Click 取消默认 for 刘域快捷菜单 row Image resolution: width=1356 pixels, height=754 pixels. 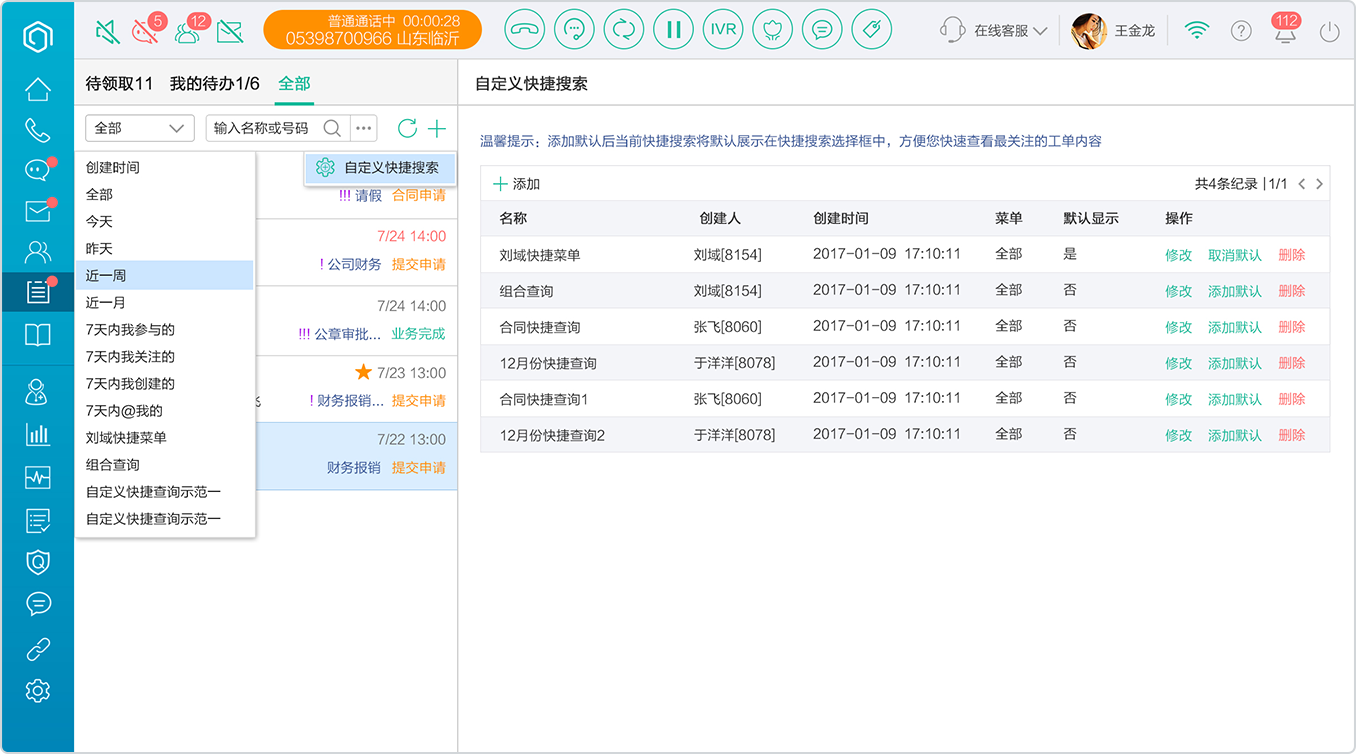[1235, 255]
